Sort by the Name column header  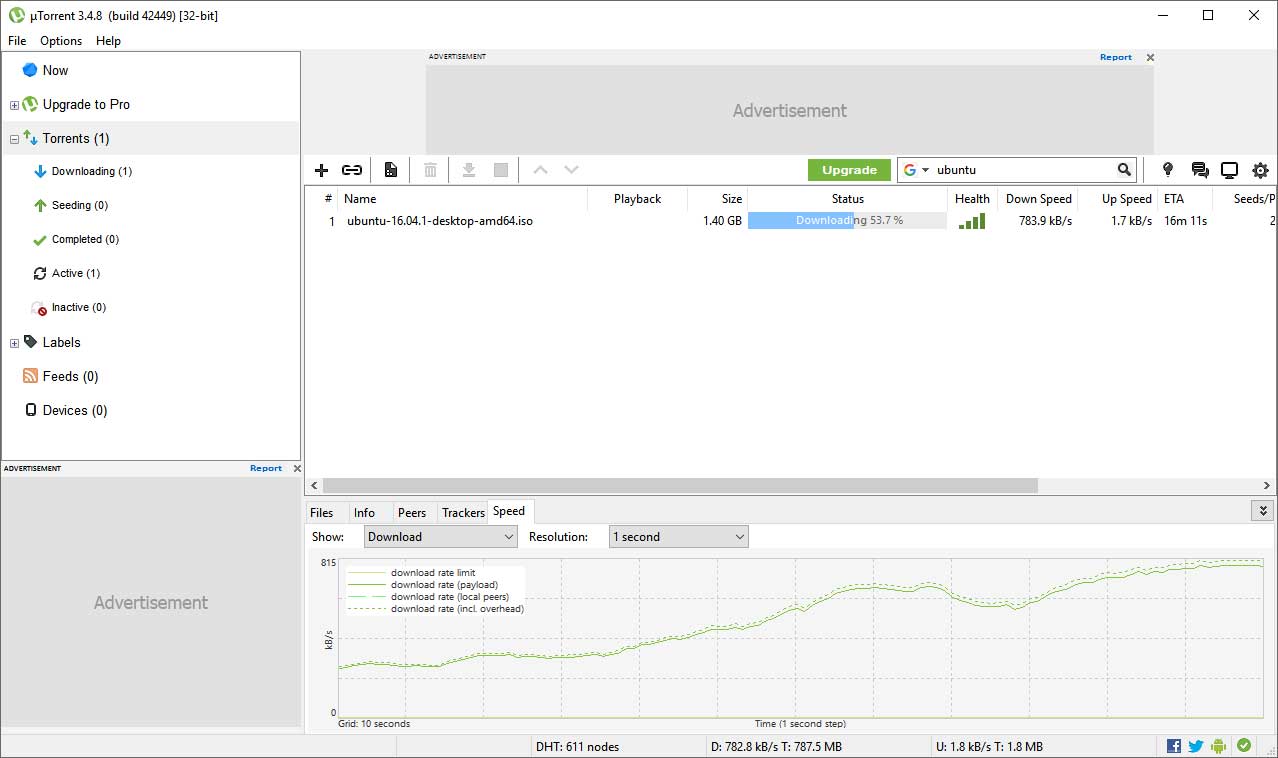point(462,199)
